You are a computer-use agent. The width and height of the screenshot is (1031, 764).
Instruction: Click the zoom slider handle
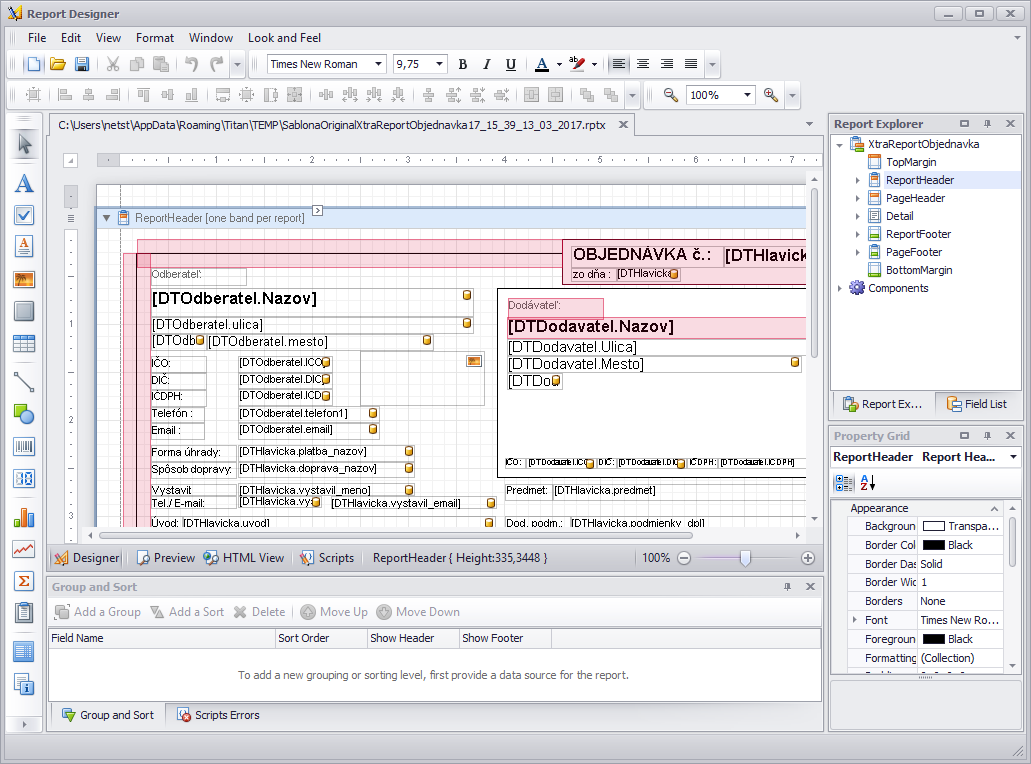click(x=745, y=558)
